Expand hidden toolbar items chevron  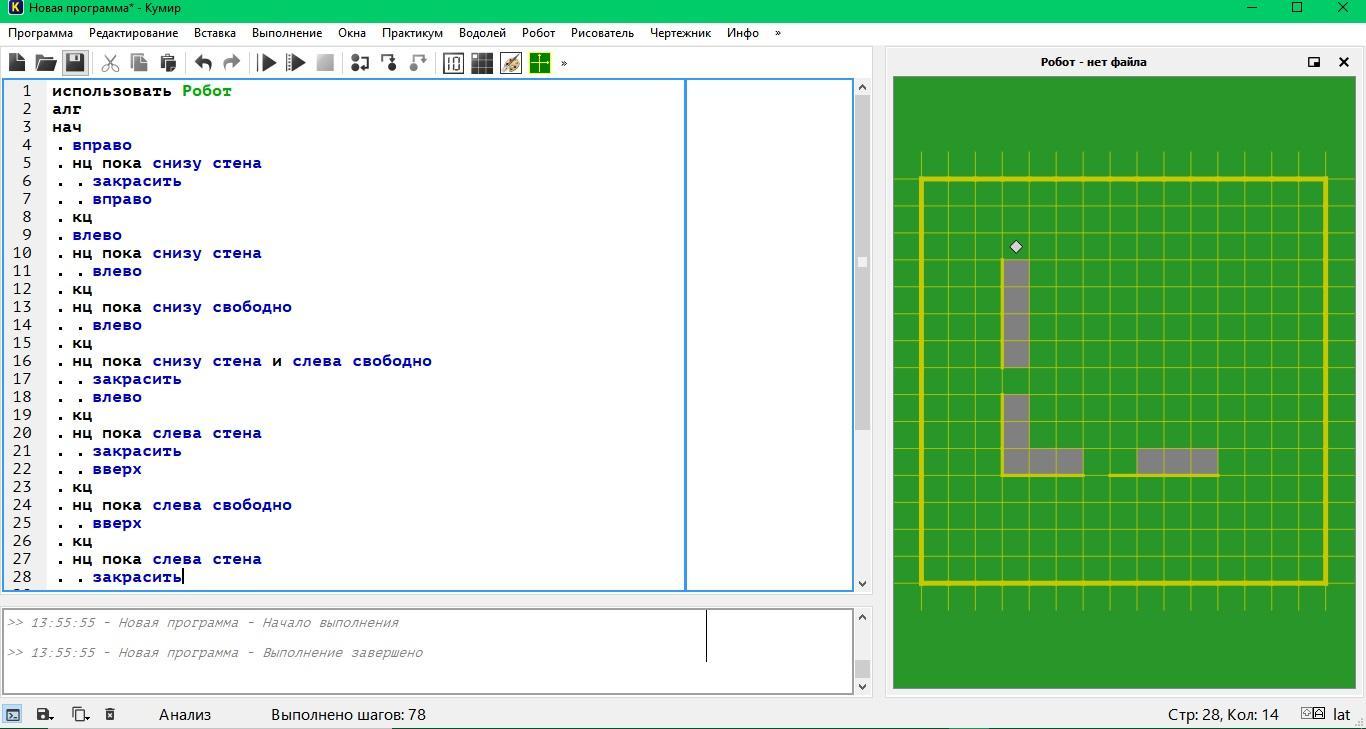[564, 63]
